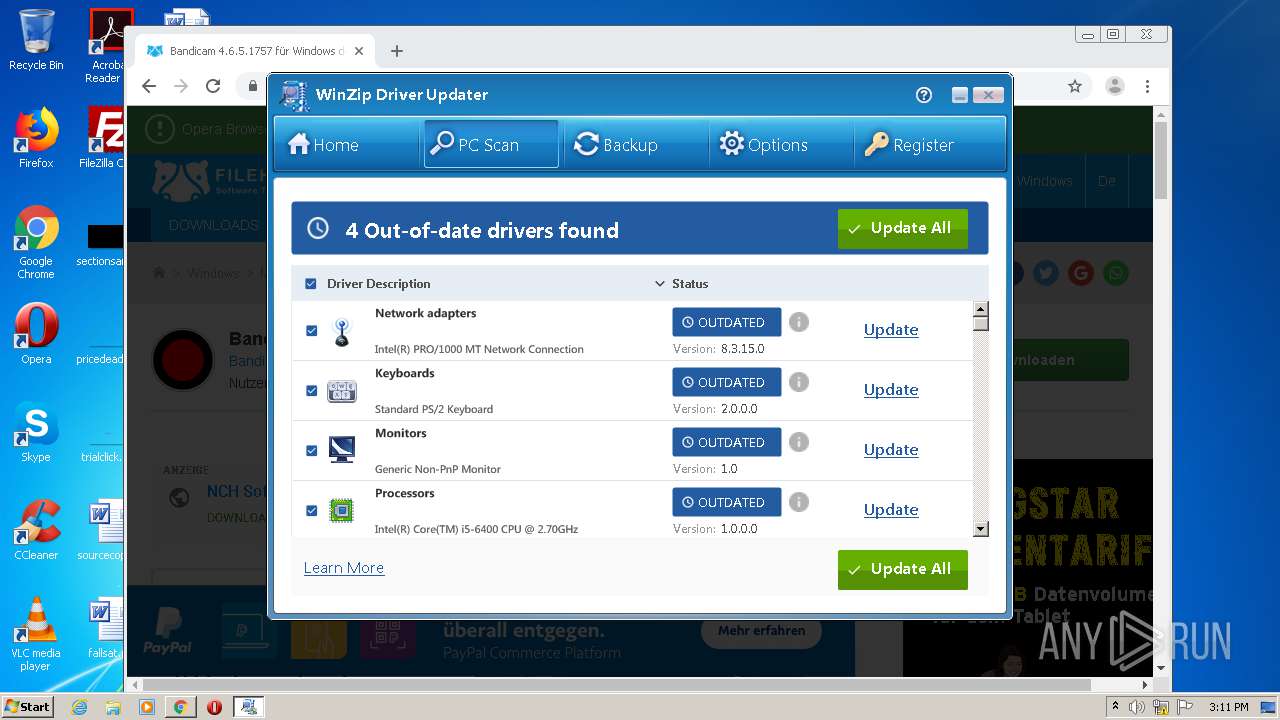Screen dimensions: 1280x720
Task: Bookmark page with Chrome star icon
Action: point(1075,86)
